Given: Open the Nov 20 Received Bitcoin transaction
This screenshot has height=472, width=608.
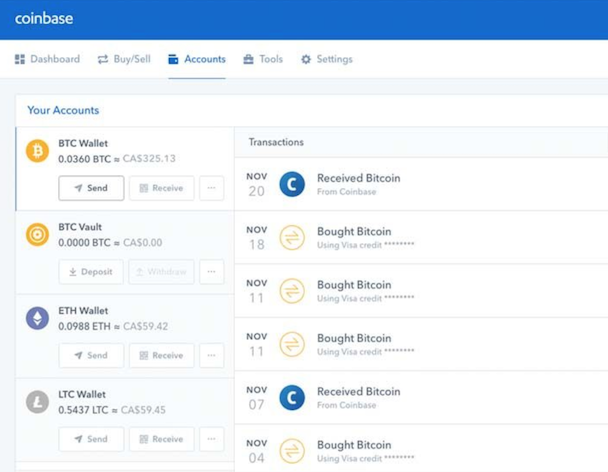Looking at the screenshot, I should pos(421,184).
